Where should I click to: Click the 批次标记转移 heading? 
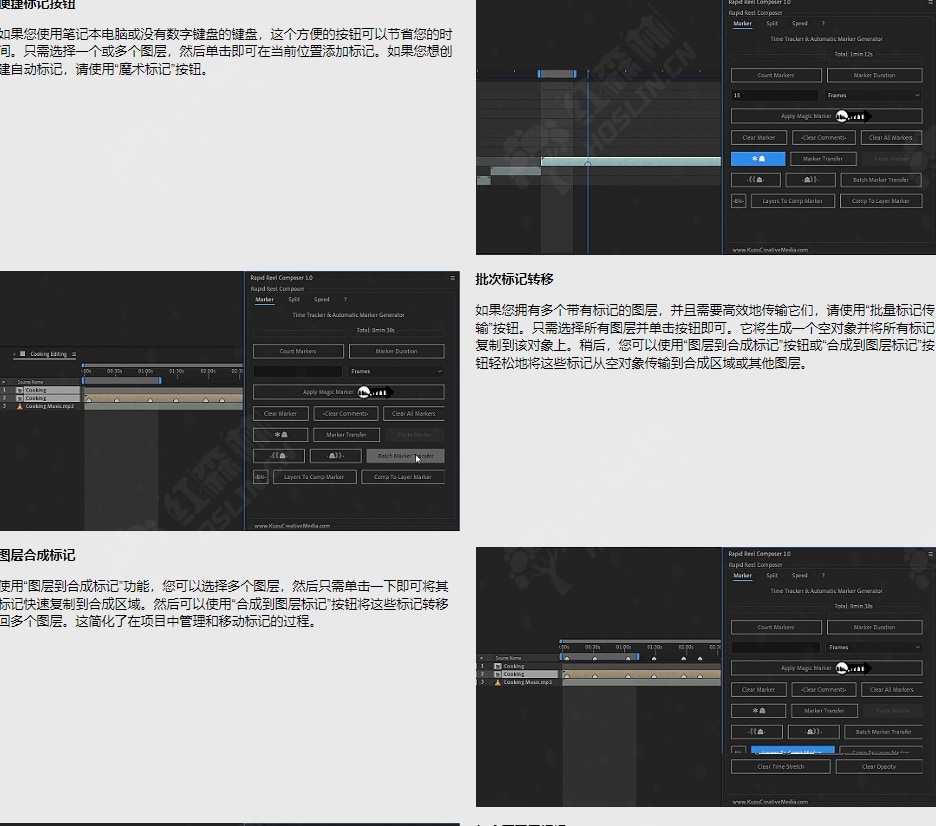[x=515, y=279]
